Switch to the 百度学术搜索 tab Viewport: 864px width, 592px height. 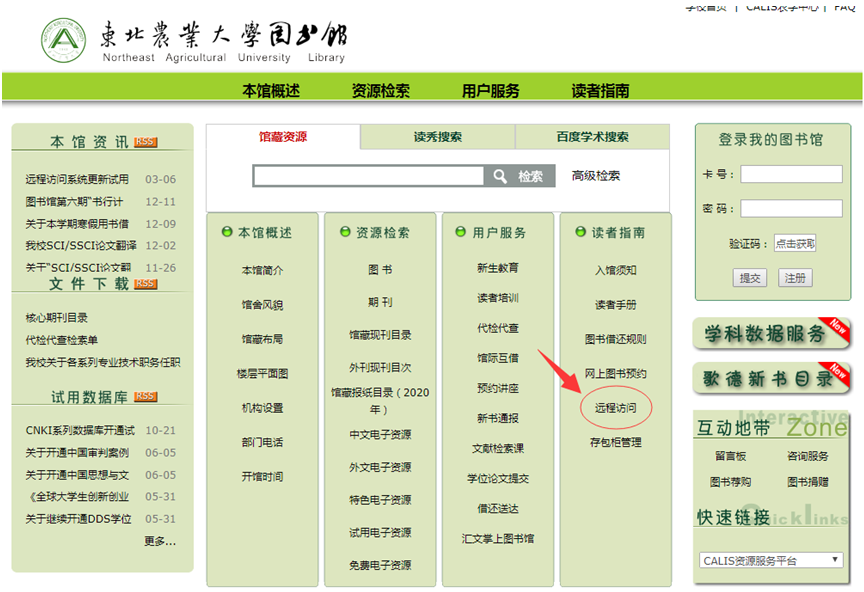[x=592, y=137]
